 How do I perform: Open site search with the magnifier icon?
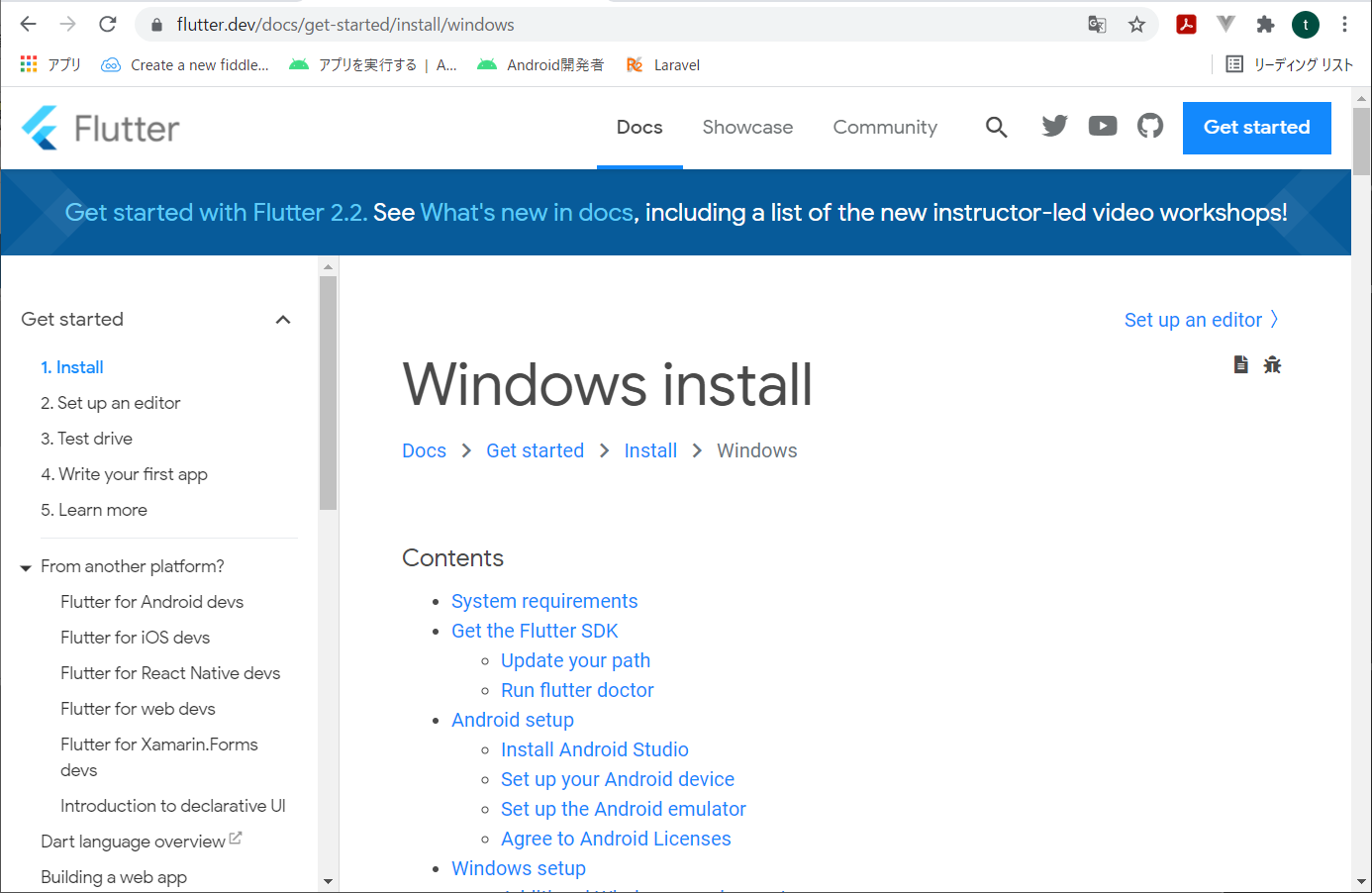[997, 127]
